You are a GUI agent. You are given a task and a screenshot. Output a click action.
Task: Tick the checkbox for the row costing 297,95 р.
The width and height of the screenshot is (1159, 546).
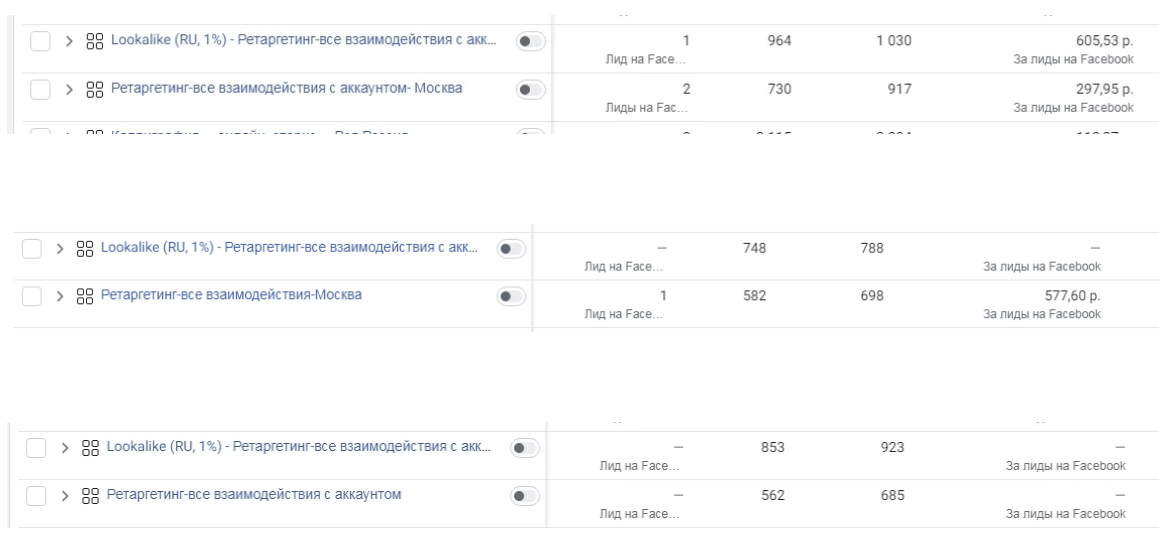(40, 91)
